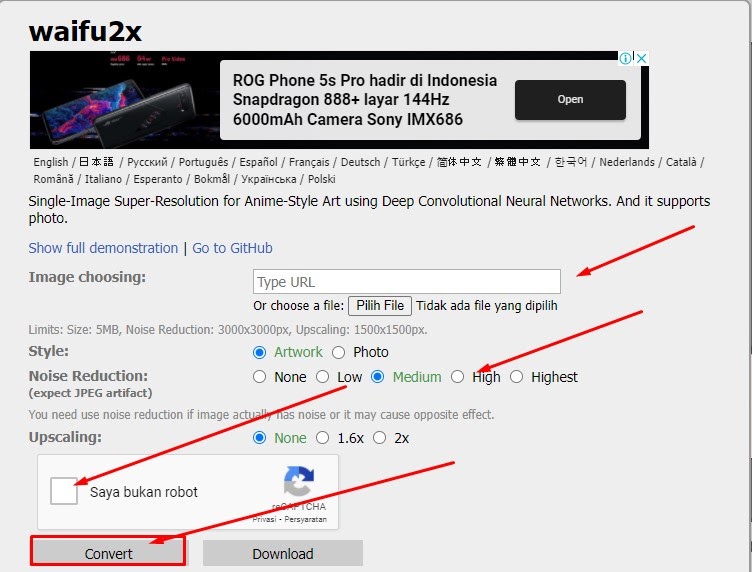Open the ROG Phone ad
Image resolution: width=752 pixels, height=572 pixels.
[x=570, y=99]
